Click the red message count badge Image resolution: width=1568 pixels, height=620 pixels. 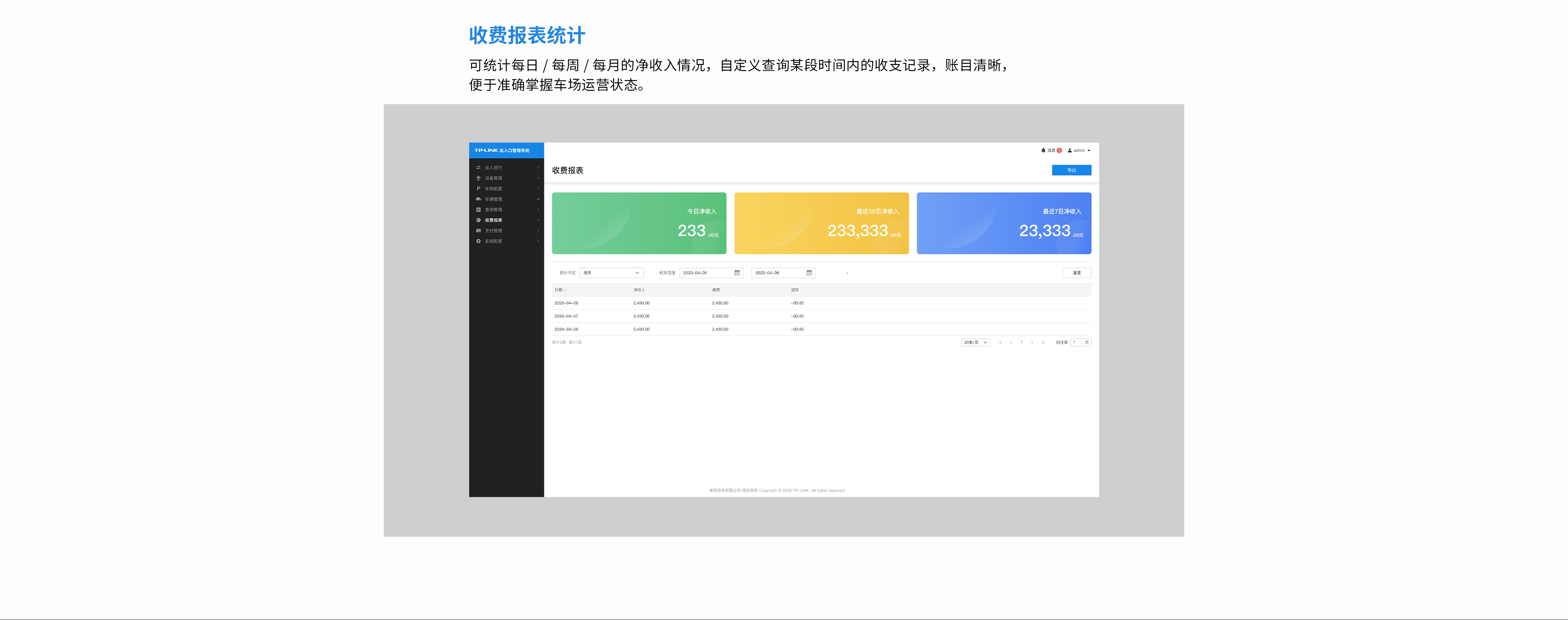pyautogui.click(x=1059, y=150)
